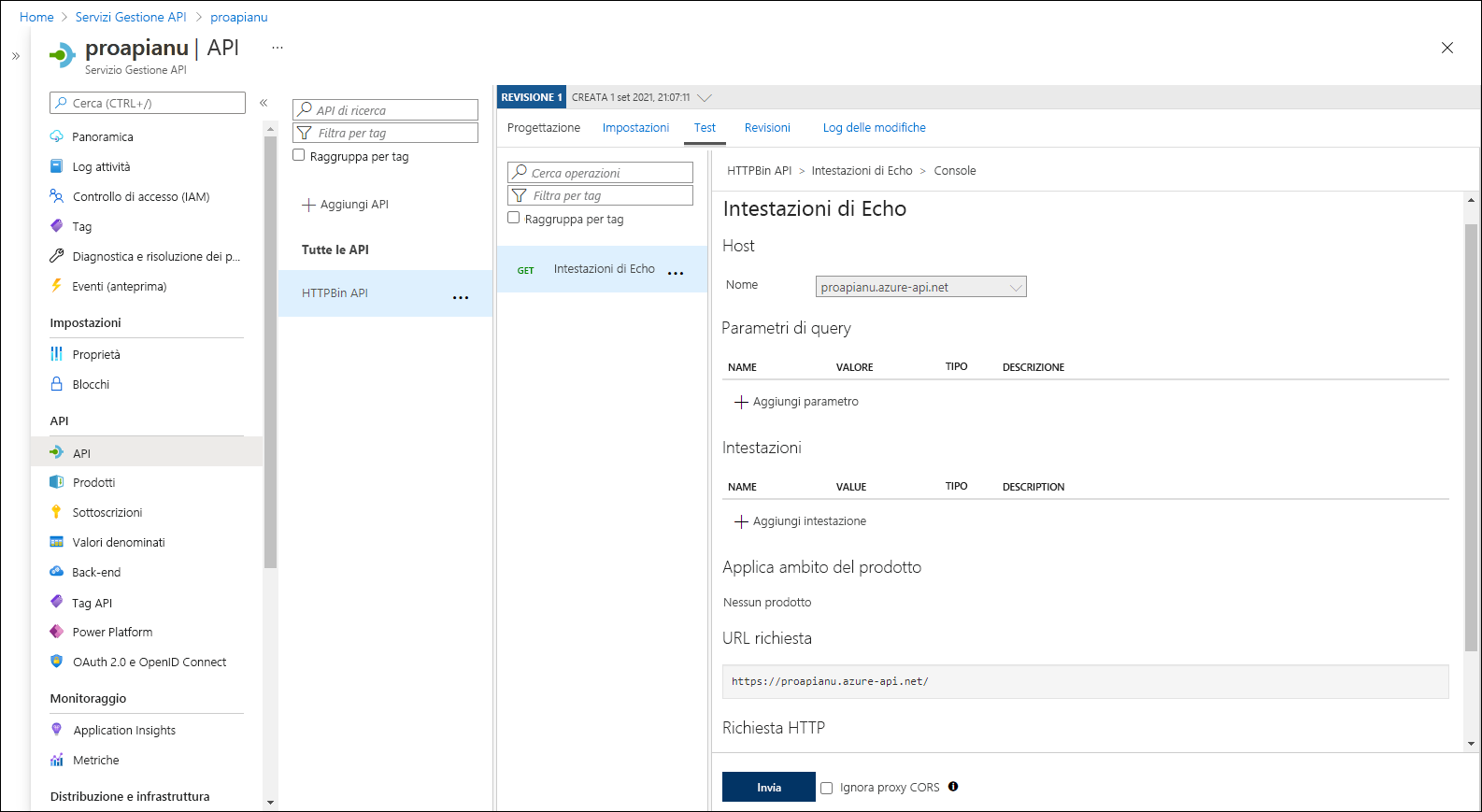Collapse the sidebar menu with double chevron

click(264, 103)
